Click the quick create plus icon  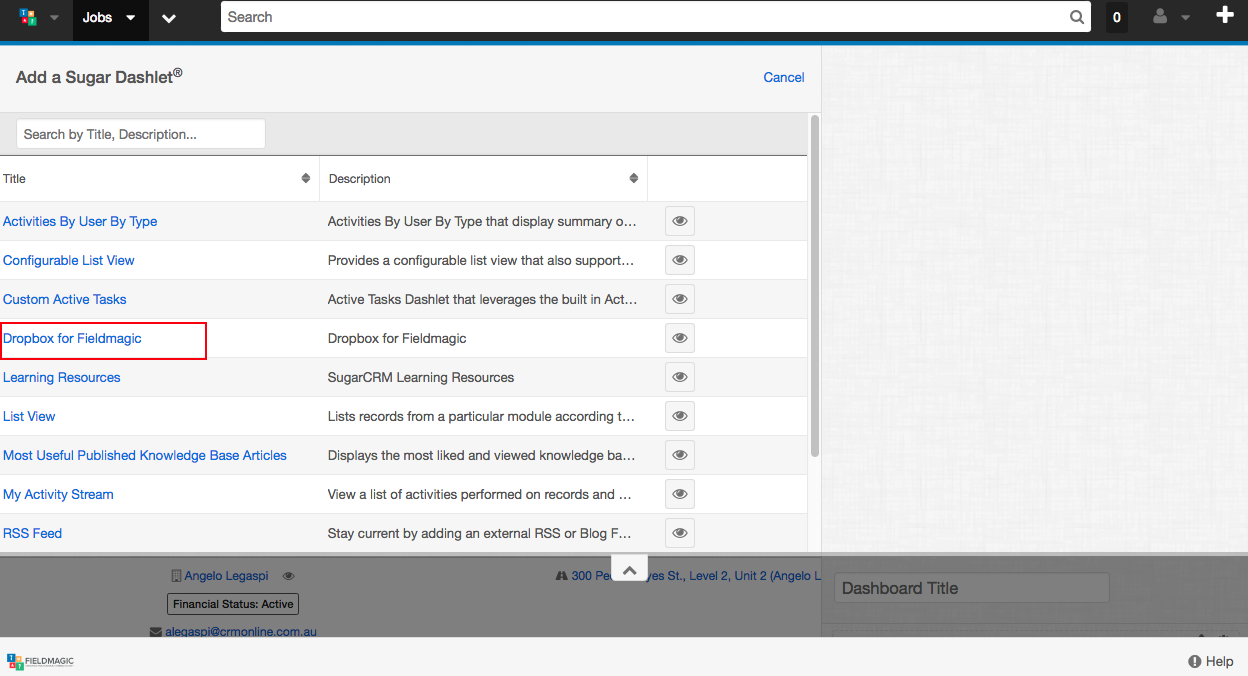click(1224, 15)
